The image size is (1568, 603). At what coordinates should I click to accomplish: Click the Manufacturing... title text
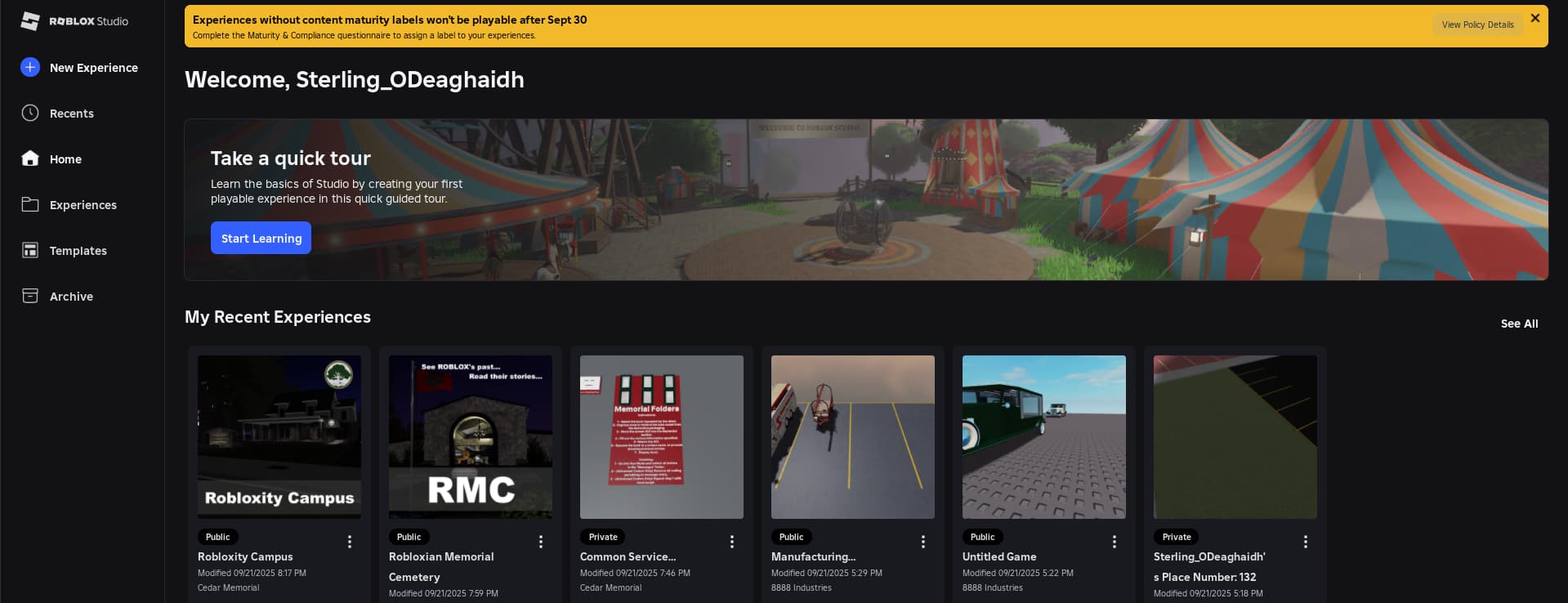813,556
